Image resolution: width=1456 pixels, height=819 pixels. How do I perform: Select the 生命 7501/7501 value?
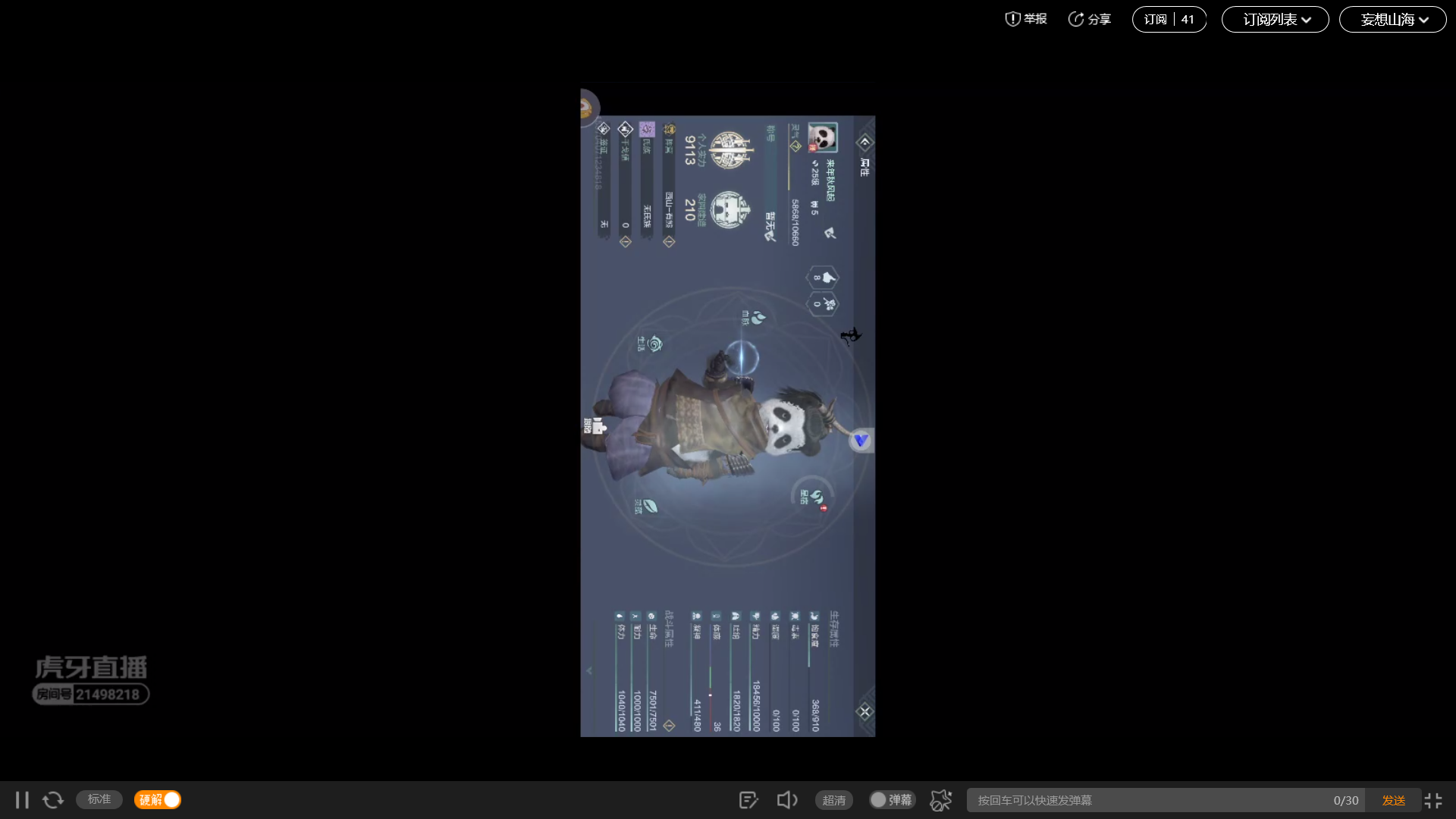click(653, 711)
